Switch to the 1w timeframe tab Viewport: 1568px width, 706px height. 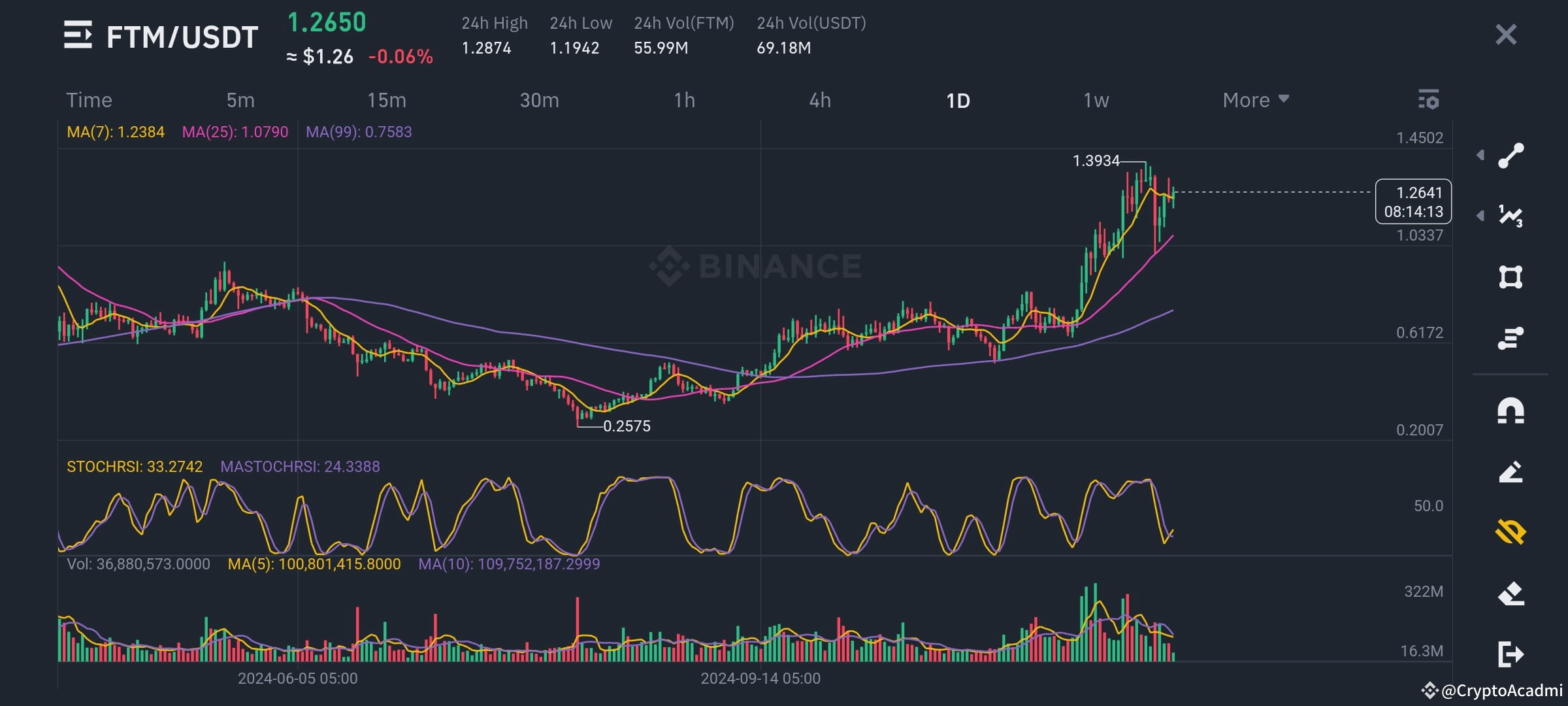click(x=1095, y=100)
